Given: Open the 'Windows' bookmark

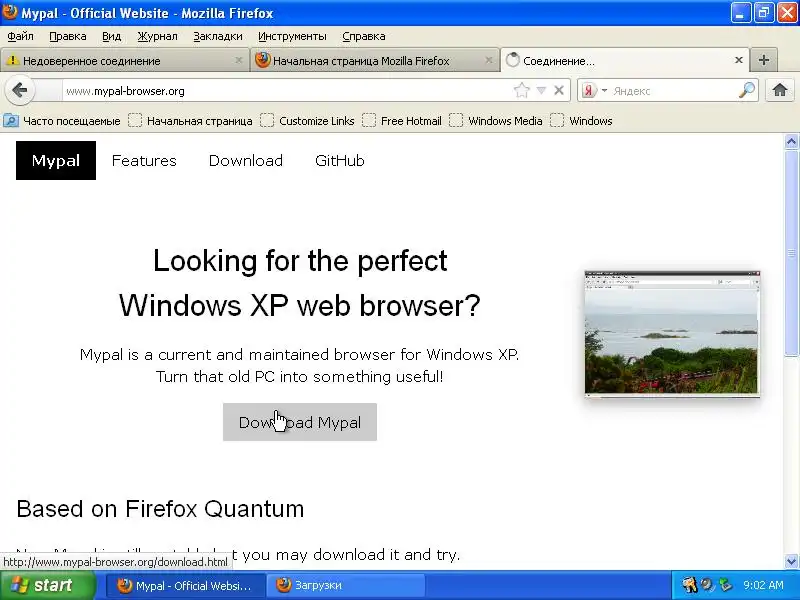Looking at the screenshot, I should (x=581, y=121).
